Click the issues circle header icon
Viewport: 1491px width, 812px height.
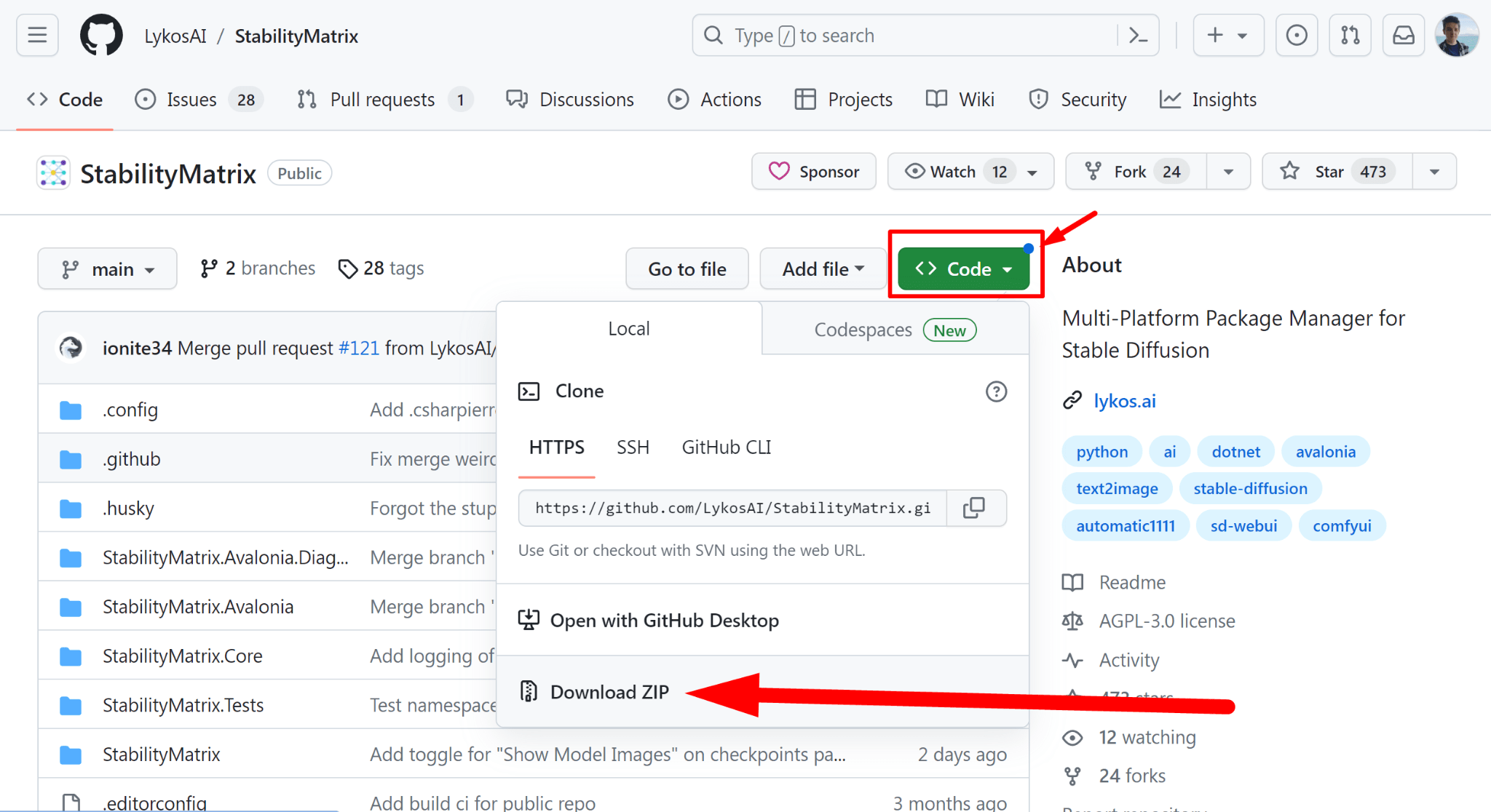1296,36
